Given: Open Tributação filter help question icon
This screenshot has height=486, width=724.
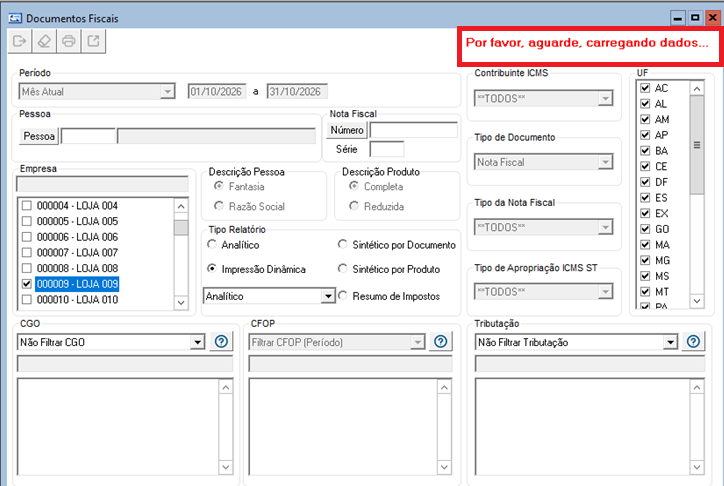Looking at the screenshot, I should coord(694,342).
